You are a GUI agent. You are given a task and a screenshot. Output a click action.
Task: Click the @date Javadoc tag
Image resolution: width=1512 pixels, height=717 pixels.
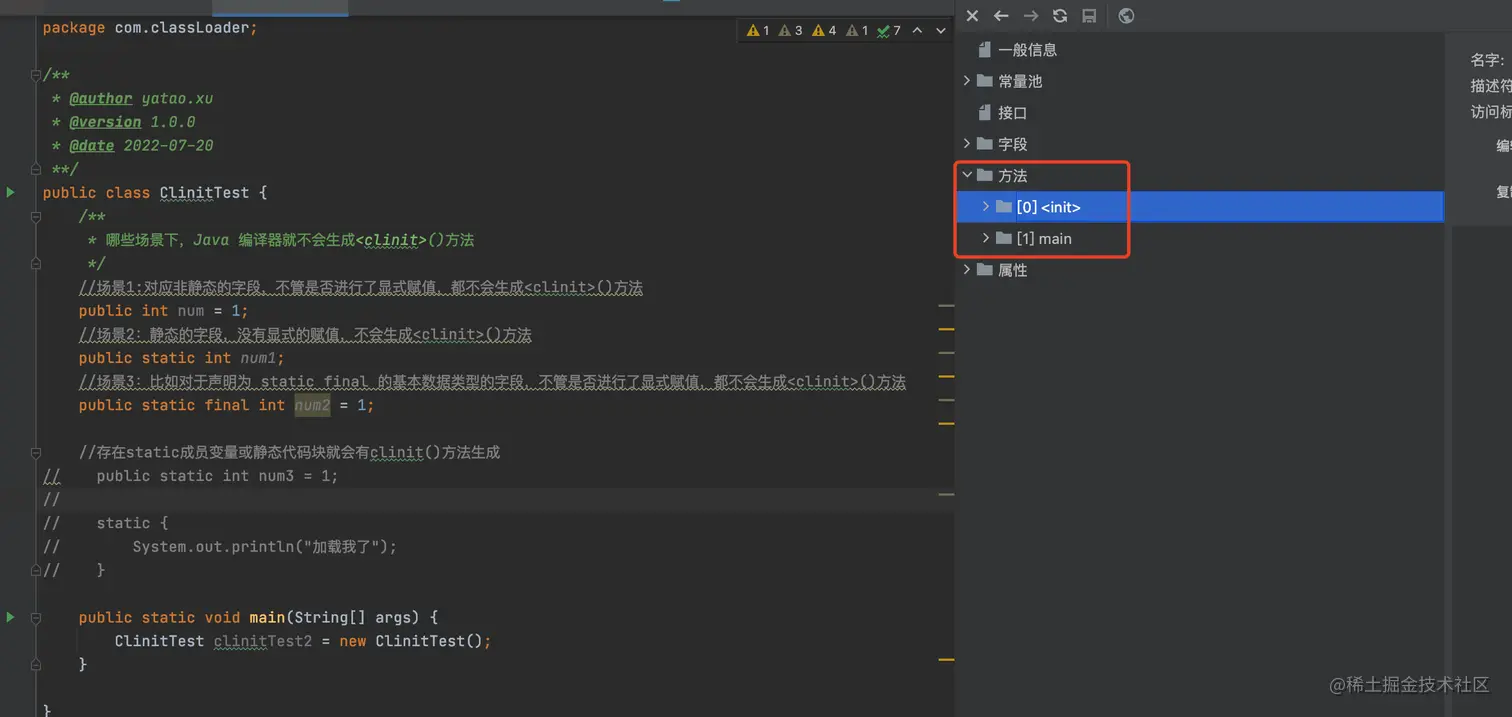92,146
